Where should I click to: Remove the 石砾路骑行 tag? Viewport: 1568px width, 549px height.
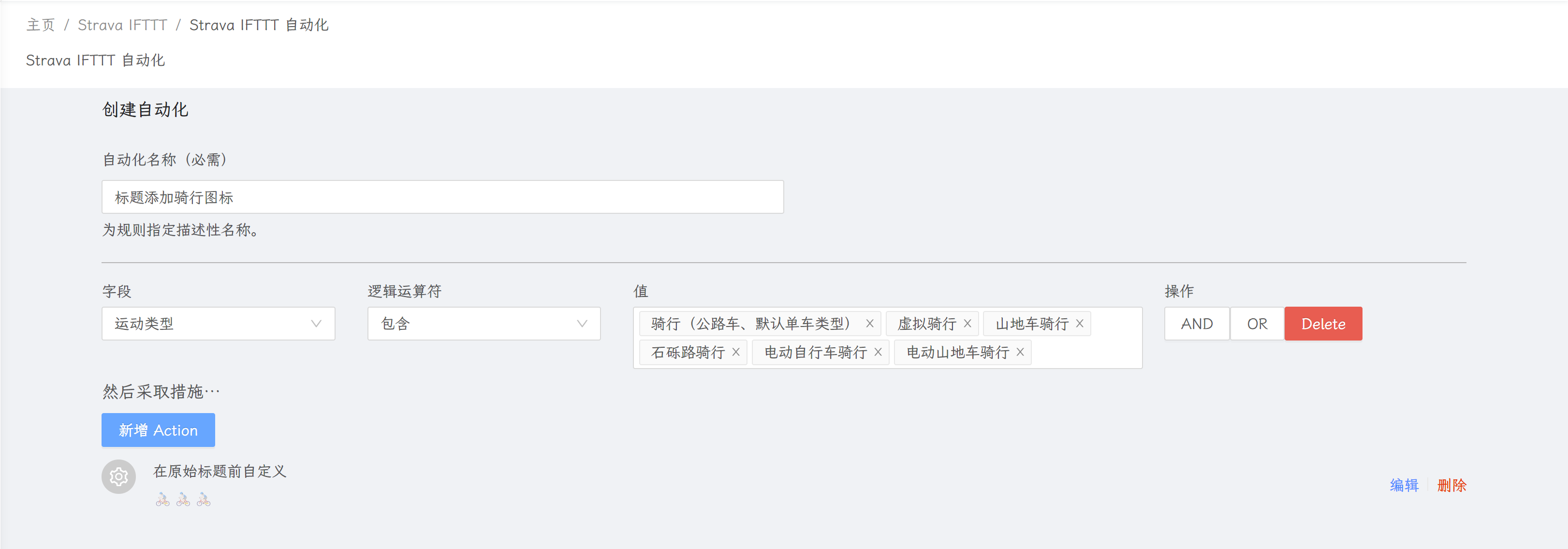click(736, 353)
